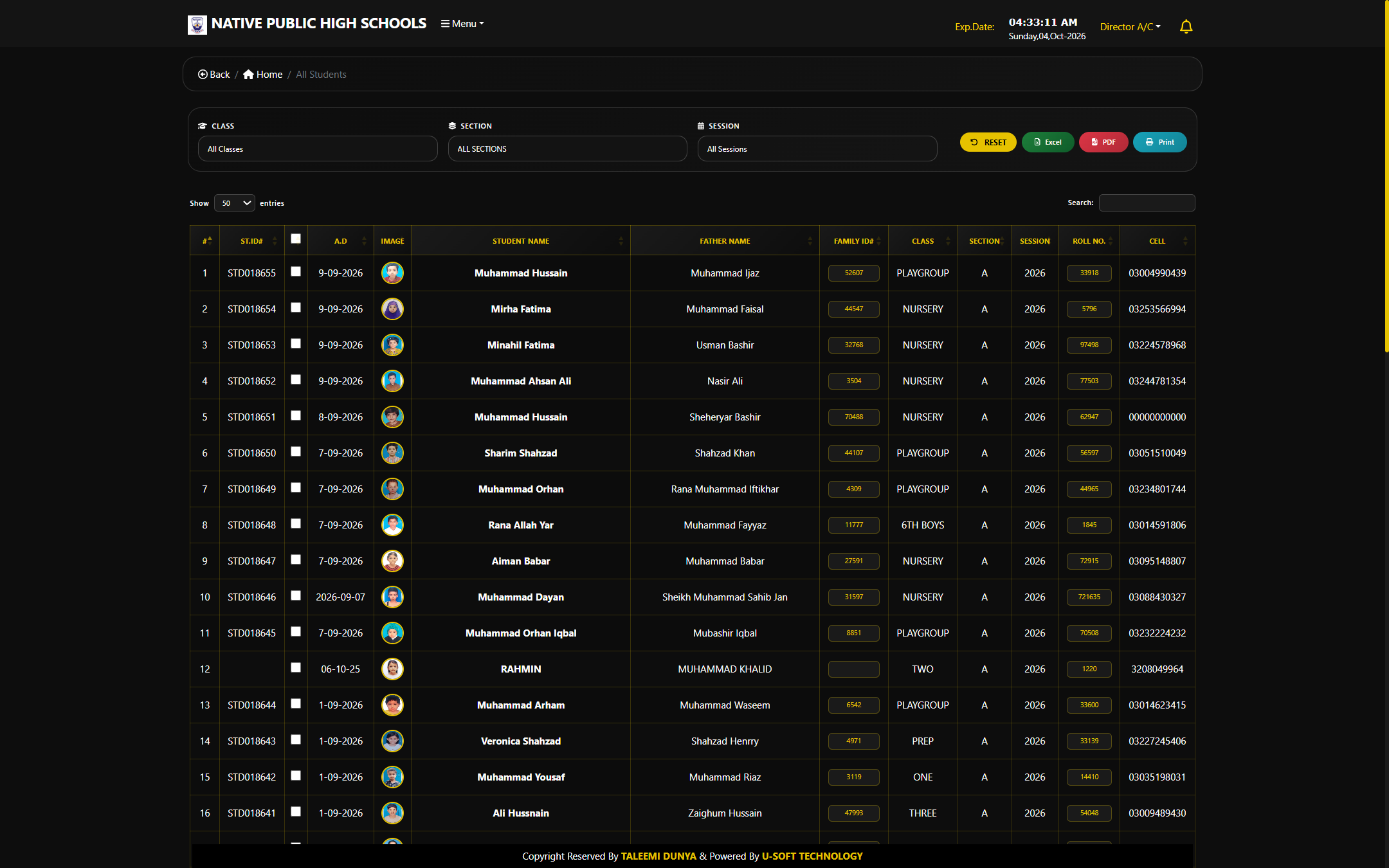
Task: Click Veronica Shahzad's avatar image
Action: coord(392,741)
